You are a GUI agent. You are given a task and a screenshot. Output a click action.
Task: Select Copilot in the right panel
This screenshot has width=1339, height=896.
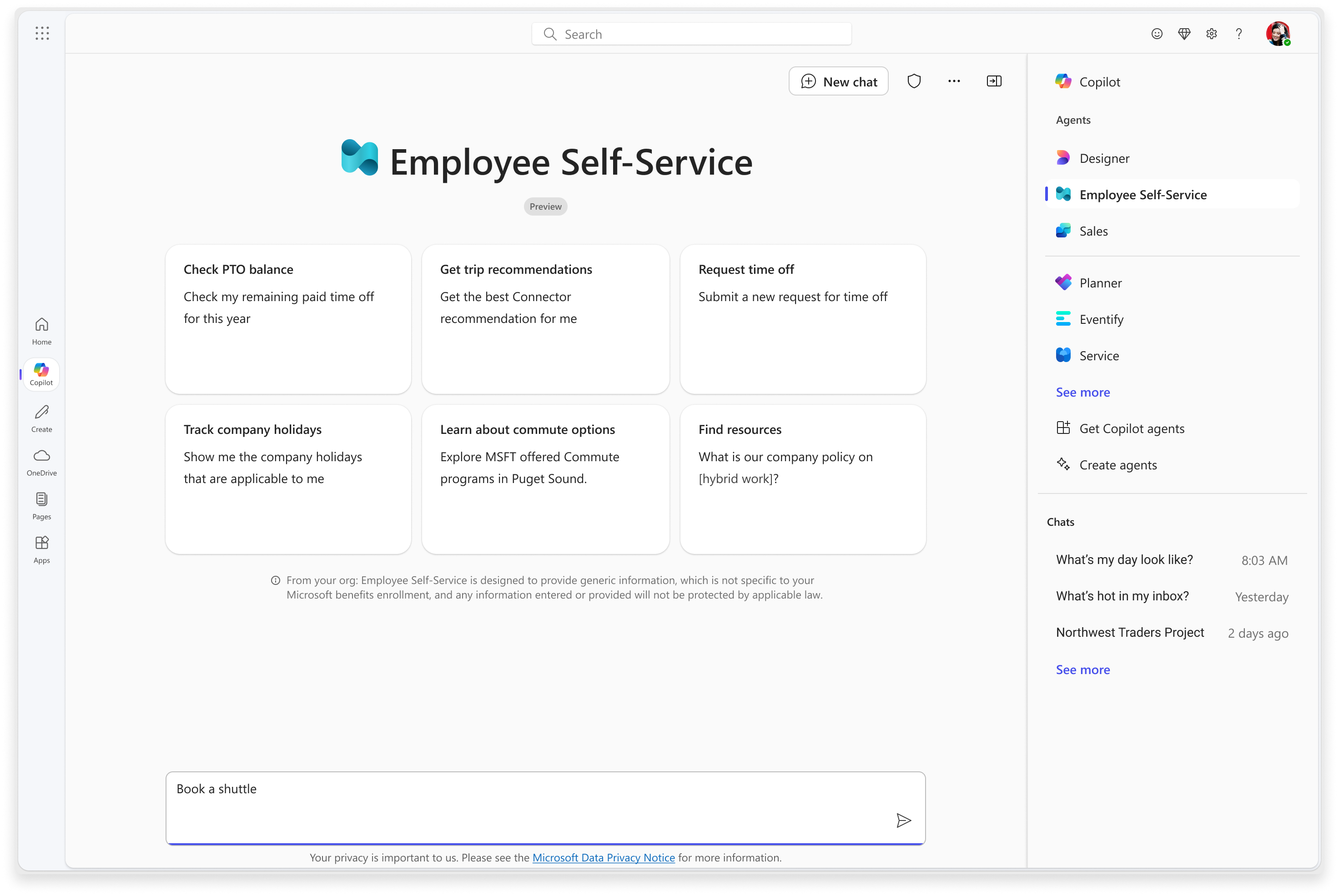[x=1172, y=82]
